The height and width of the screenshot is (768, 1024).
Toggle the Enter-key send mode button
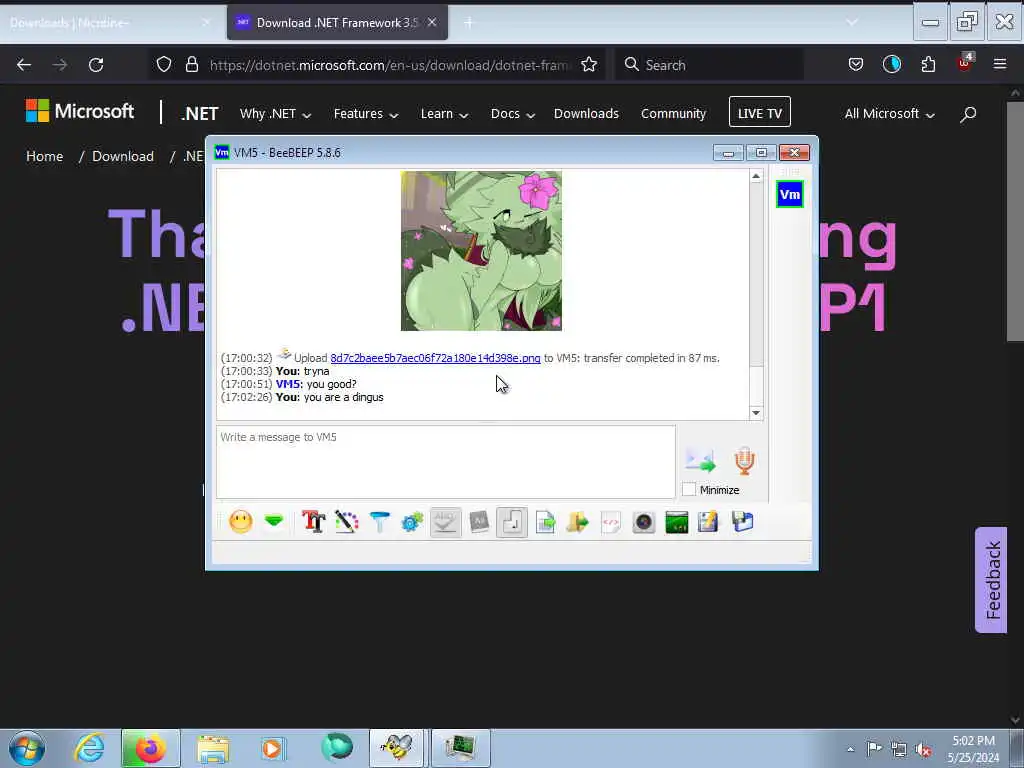tap(512, 522)
